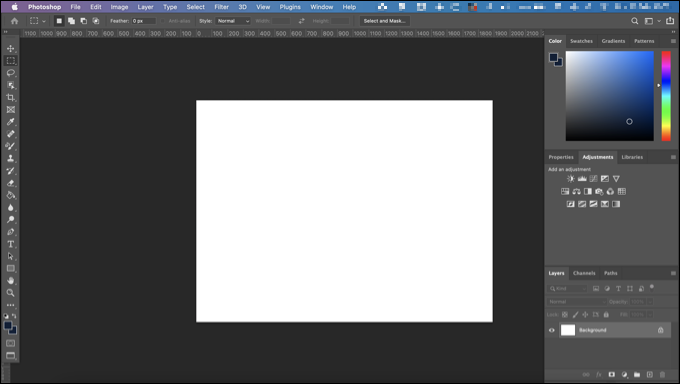680x384 pixels.
Task: Hide the Background layer visibility eye
Action: point(552,330)
